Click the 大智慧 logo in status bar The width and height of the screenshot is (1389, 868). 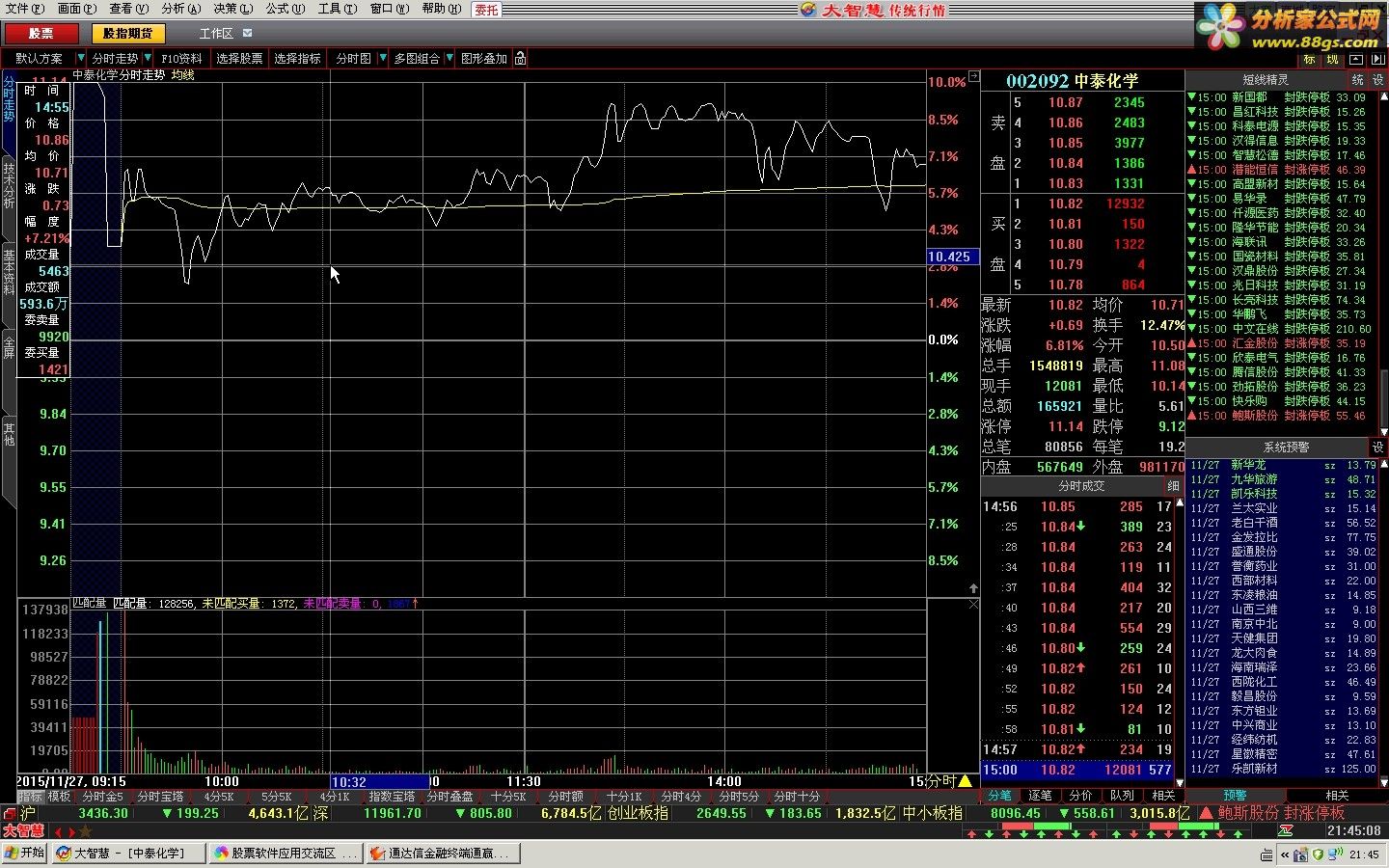(x=24, y=830)
